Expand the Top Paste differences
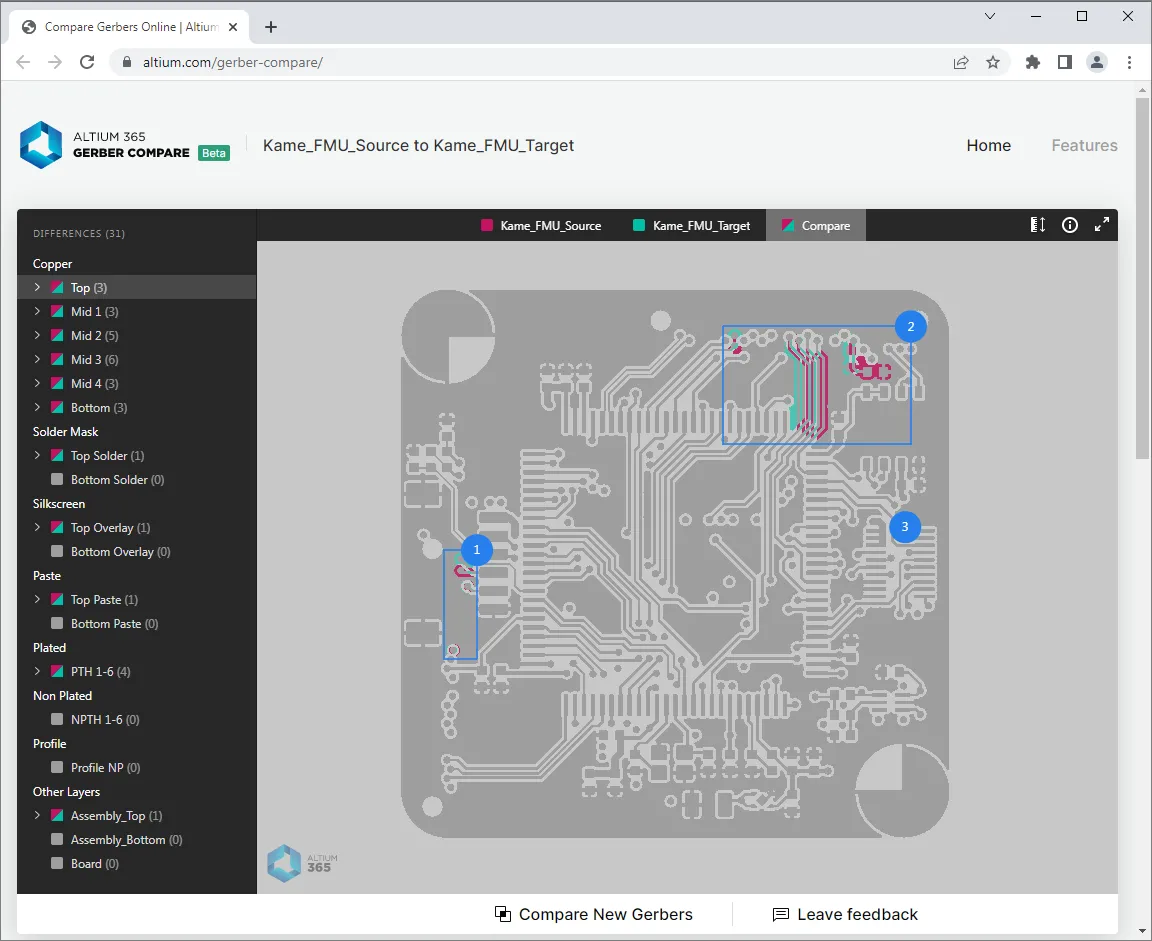Screen dimensions: 1152x941 pyautogui.click(x=37, y=599)
